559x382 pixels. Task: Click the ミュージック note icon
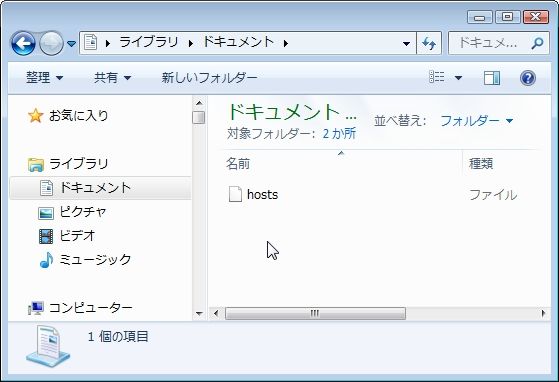(46, 260)
